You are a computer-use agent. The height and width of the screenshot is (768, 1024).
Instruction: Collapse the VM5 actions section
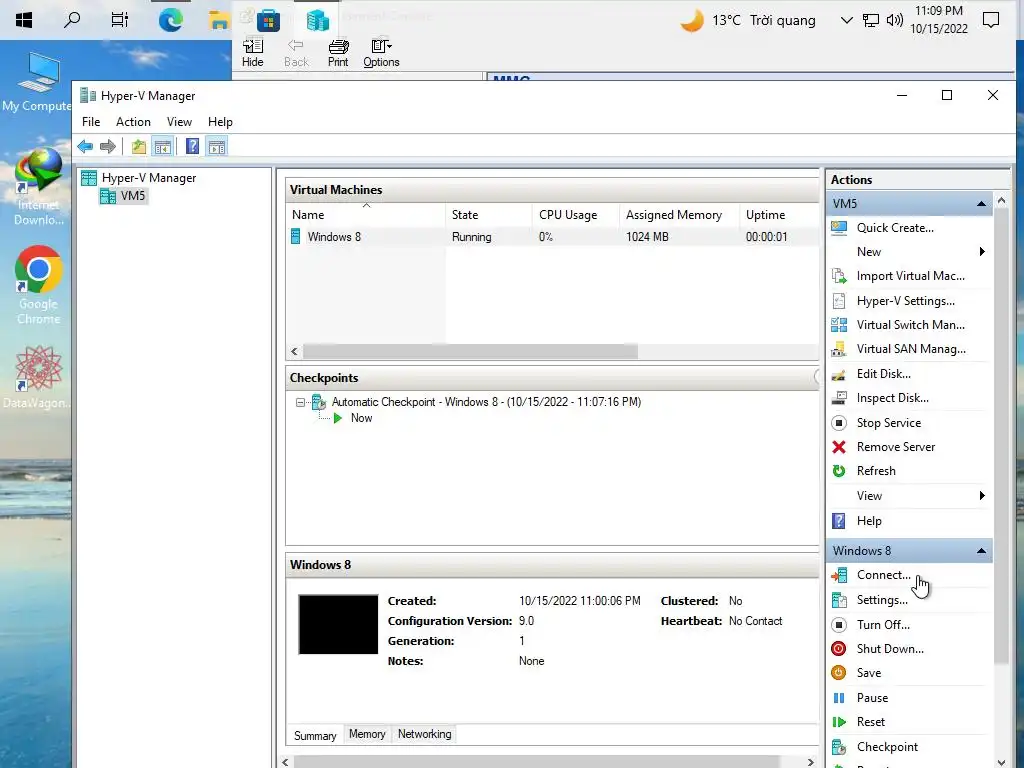point(981,204)
